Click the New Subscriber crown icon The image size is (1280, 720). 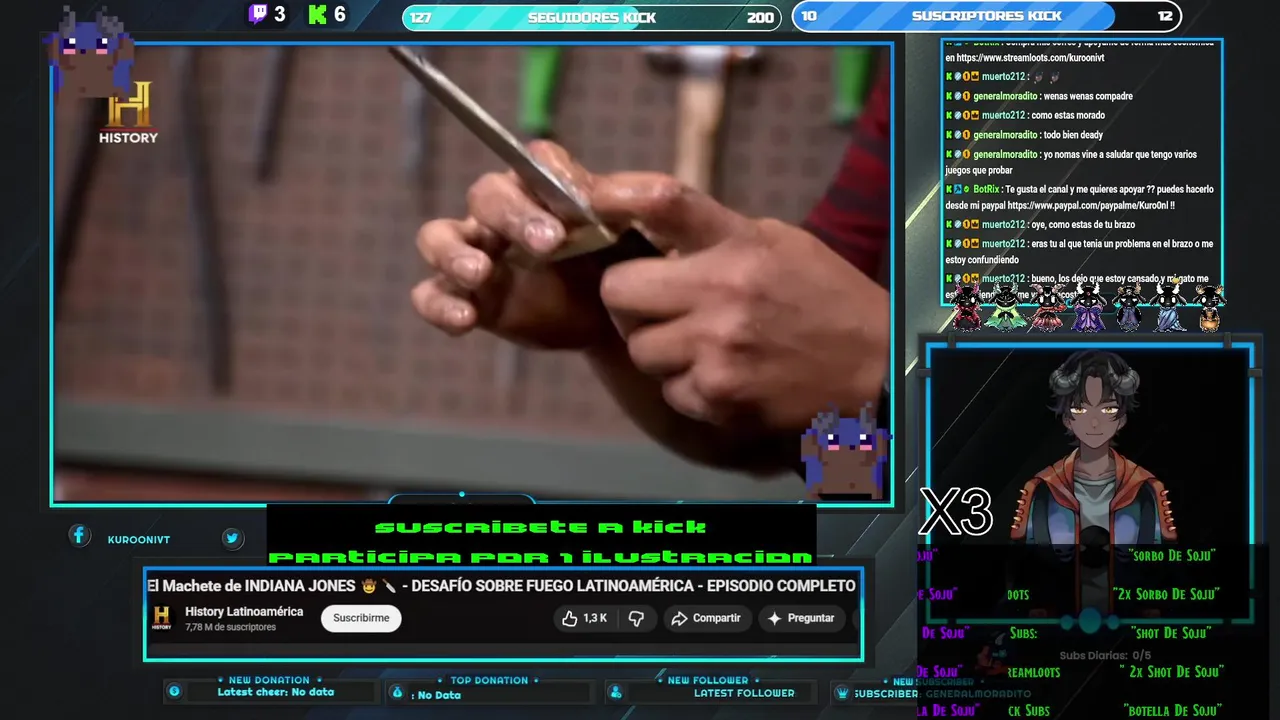(842, 693)
